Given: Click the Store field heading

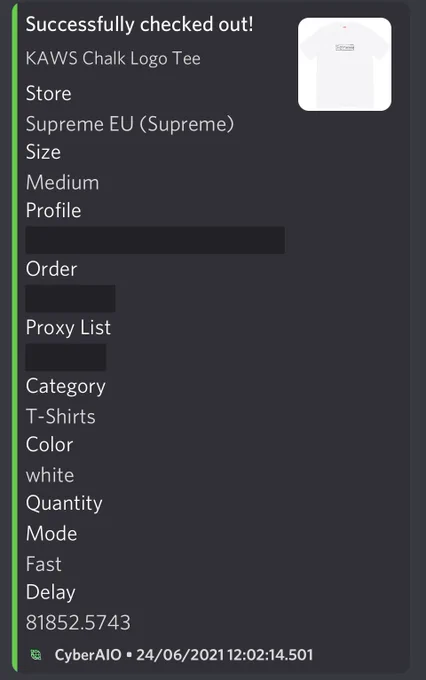Looking at the screenshot, I should [x=49, y=93].
